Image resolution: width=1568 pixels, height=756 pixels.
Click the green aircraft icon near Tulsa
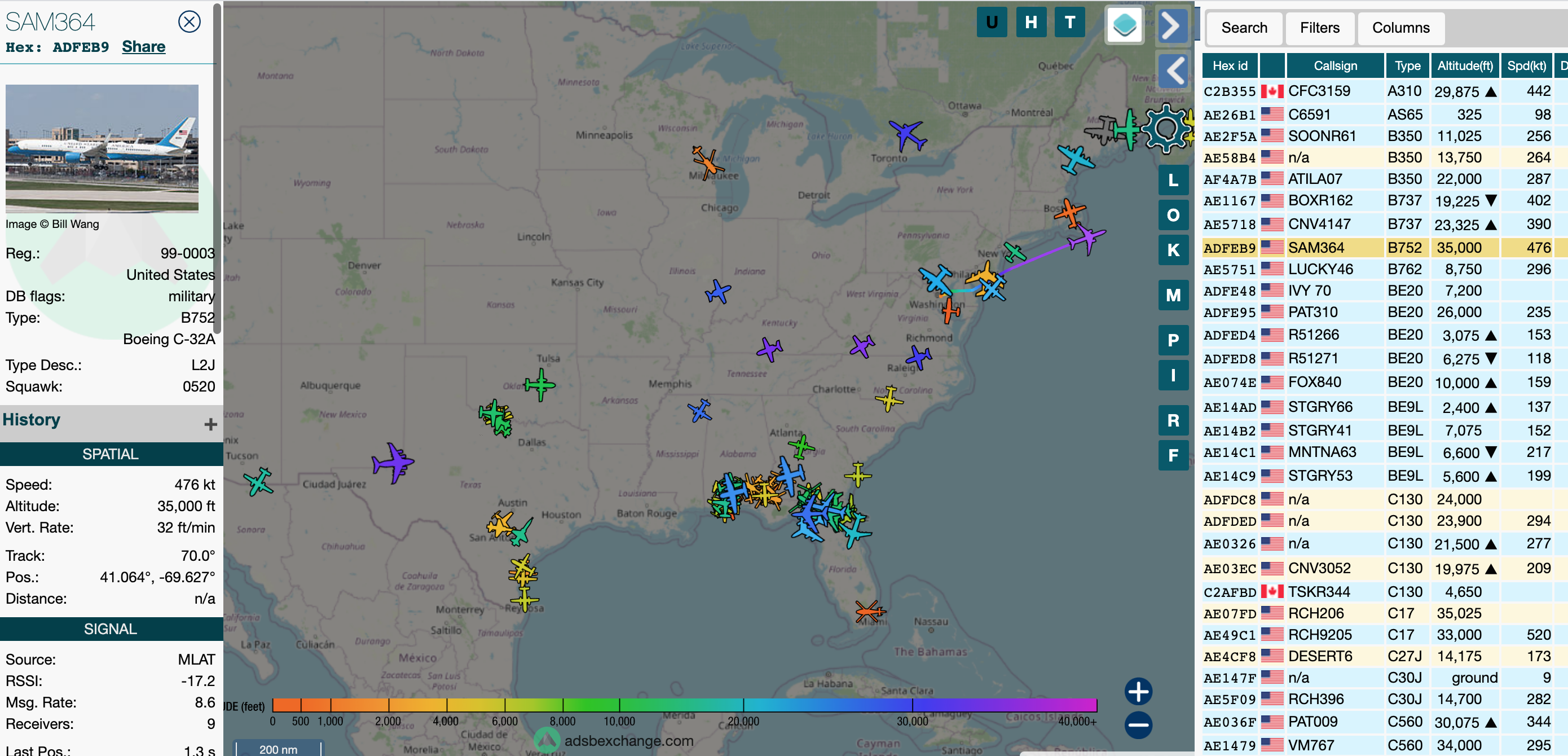[540, 384]
